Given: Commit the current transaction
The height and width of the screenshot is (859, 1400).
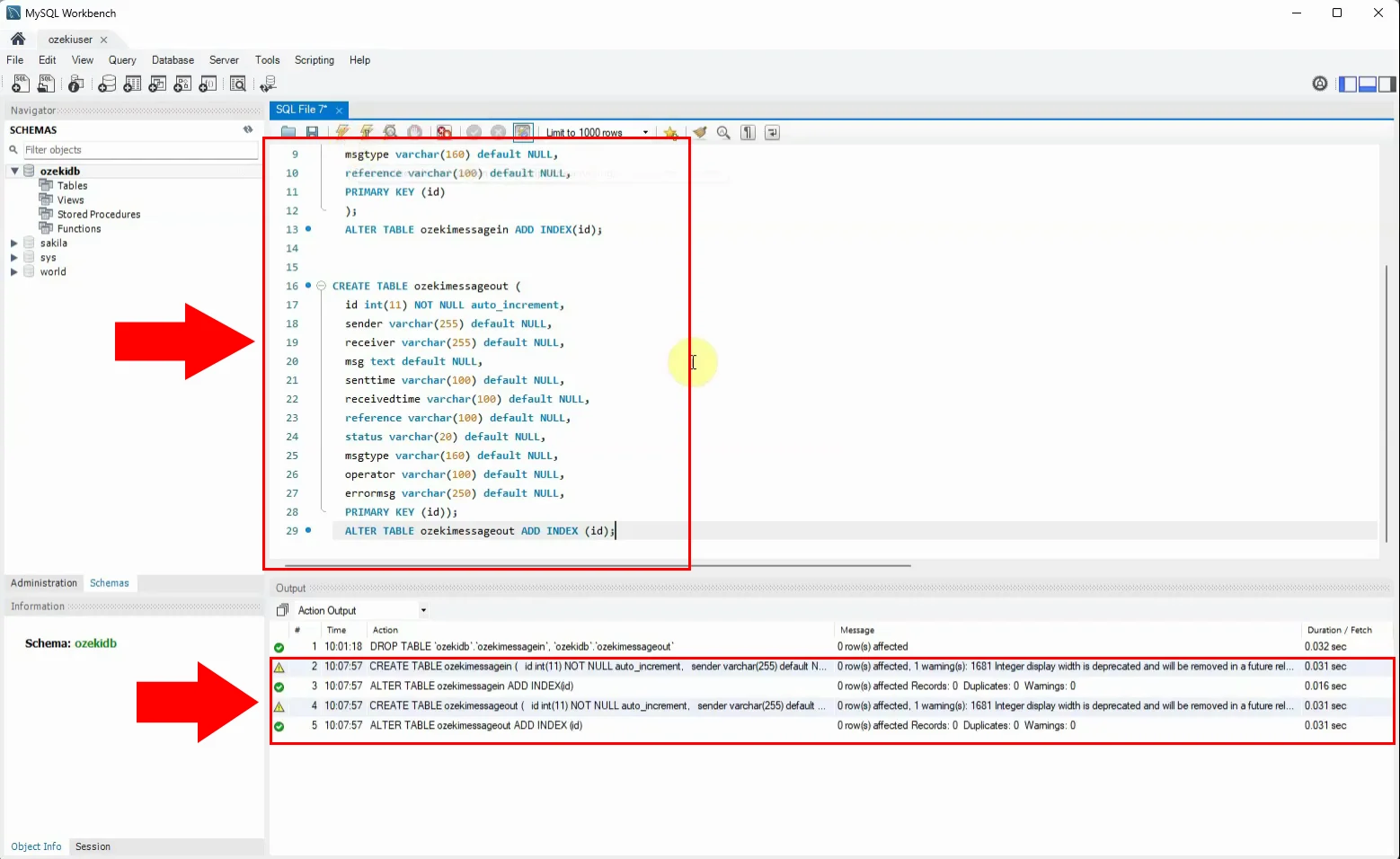Looking at the screenshot, I should tap(474, 132).
